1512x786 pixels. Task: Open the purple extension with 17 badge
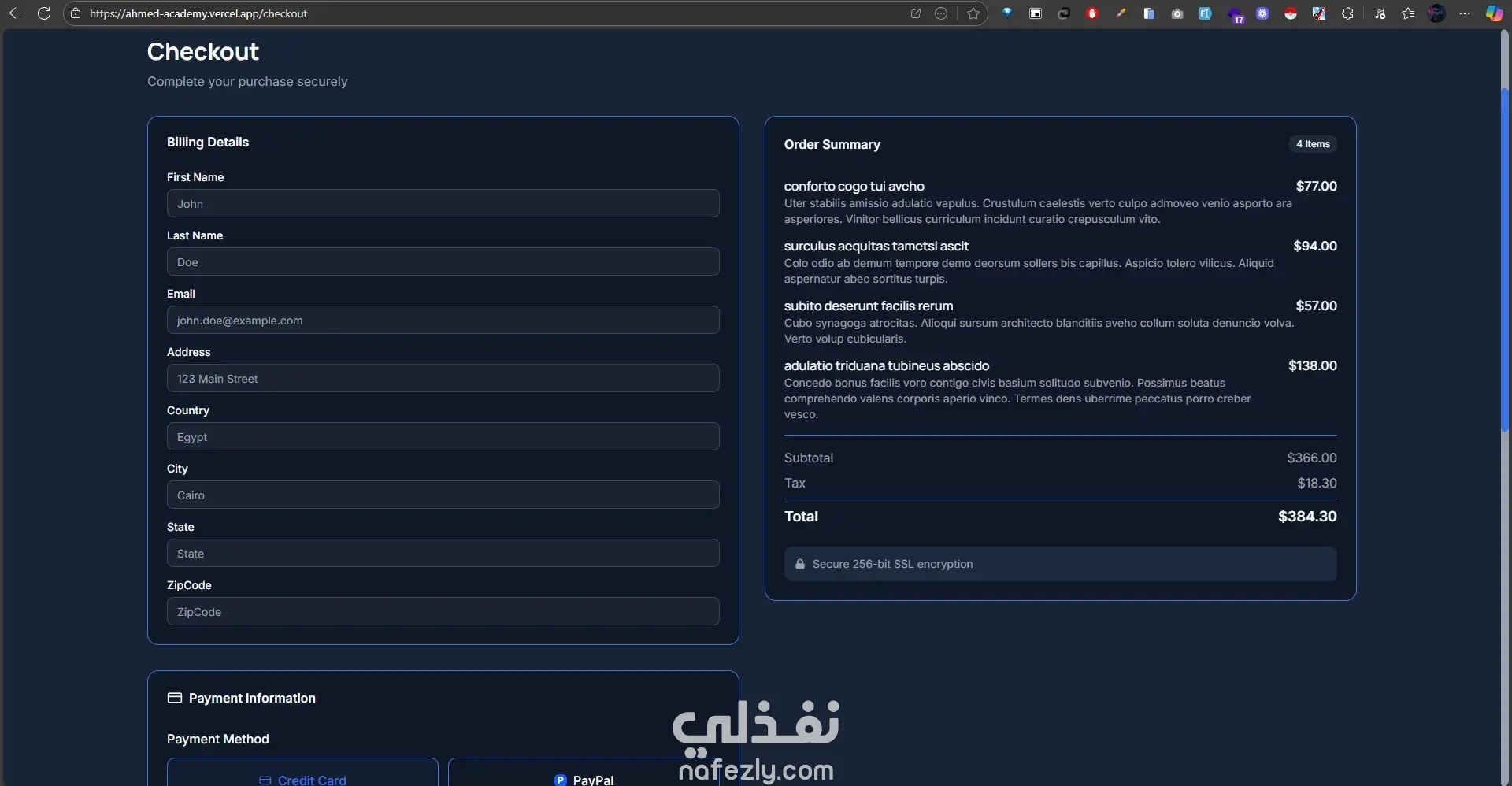click(1235, 14)
